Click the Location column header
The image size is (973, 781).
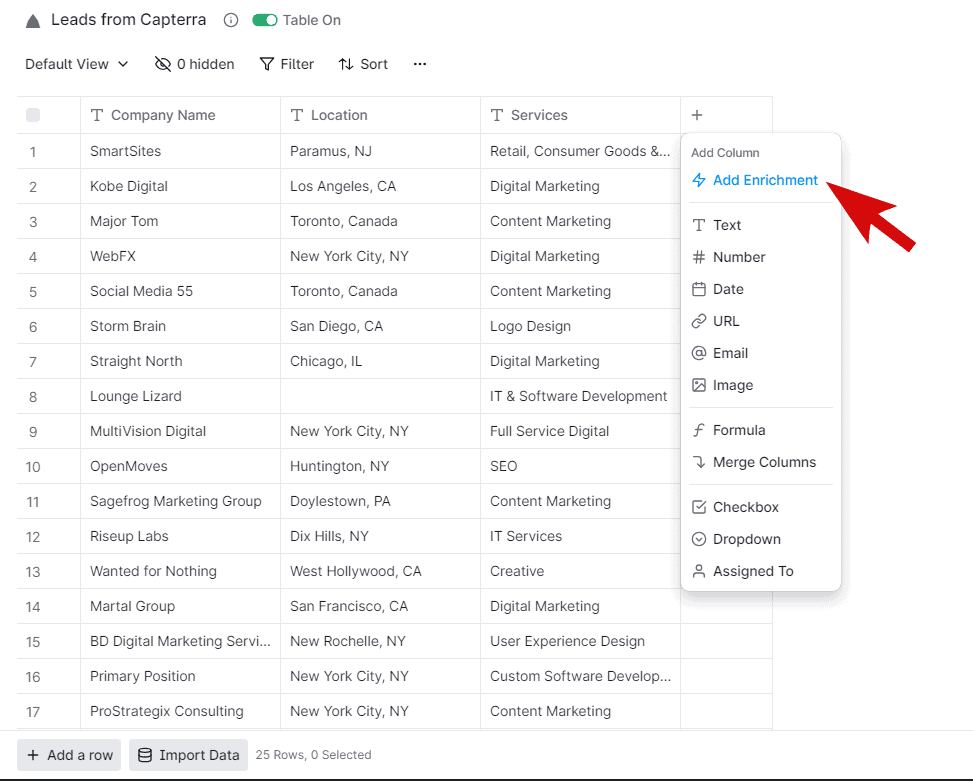point(380,115)
